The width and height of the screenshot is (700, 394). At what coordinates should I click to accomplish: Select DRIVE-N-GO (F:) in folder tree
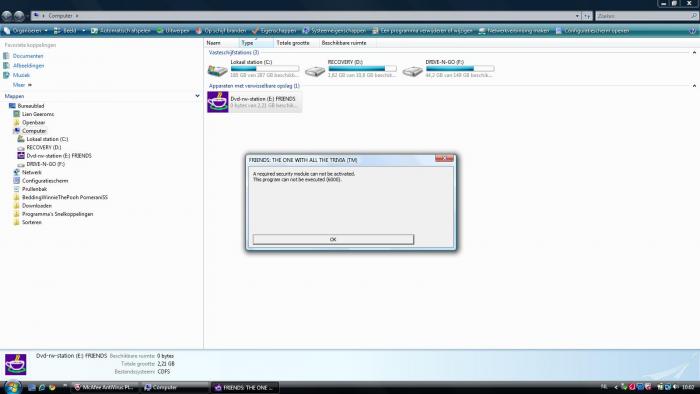tap(45, 164)
